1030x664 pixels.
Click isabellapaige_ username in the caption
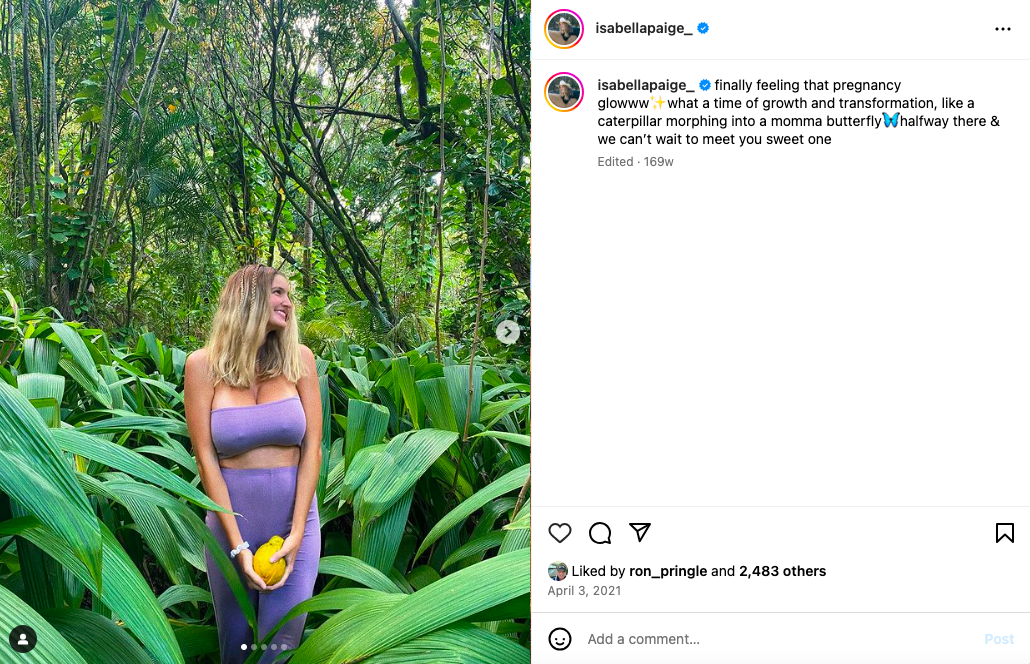pyautogui.click(x=645, y=85)
